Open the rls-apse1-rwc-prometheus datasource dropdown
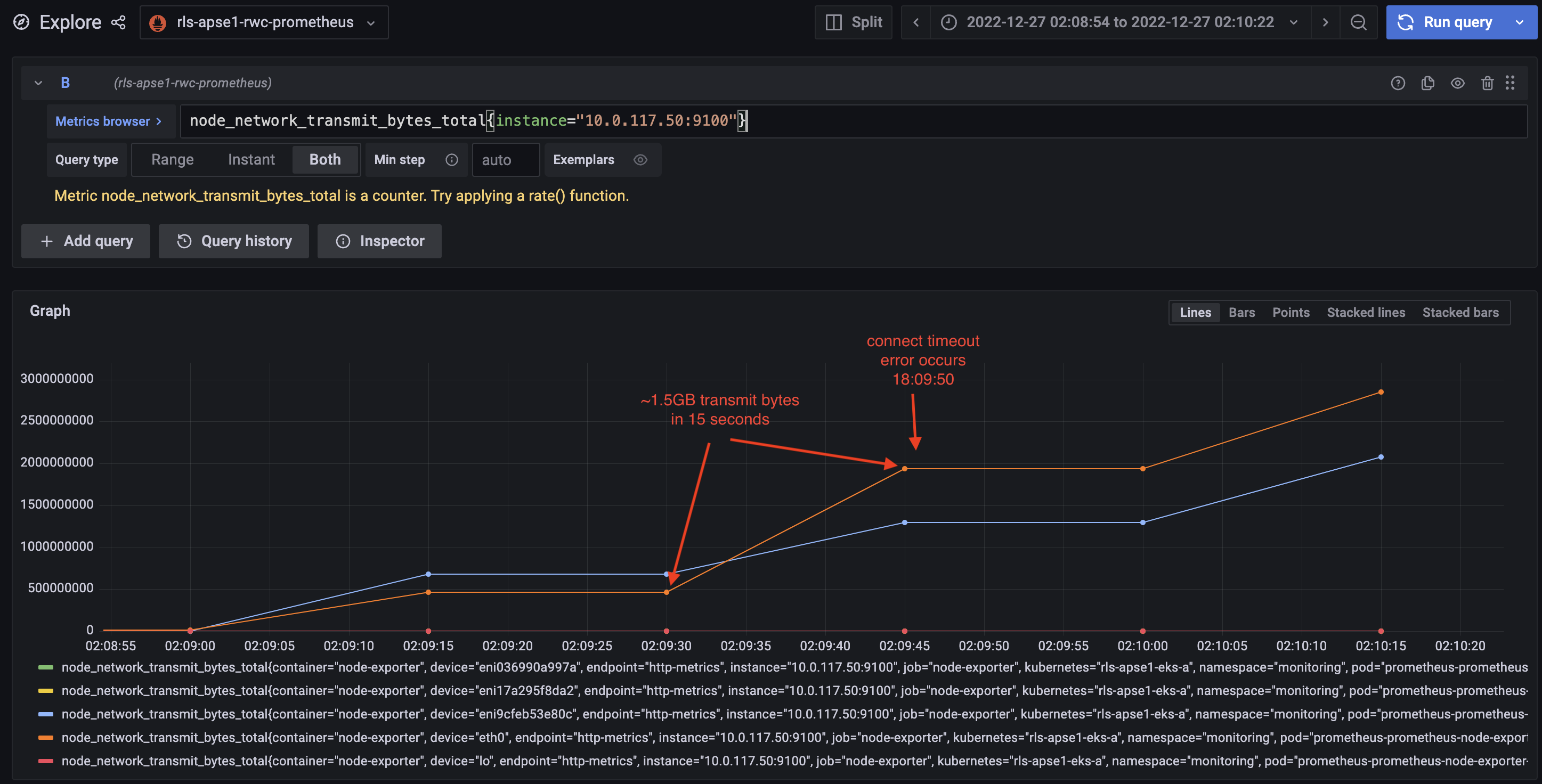Screen dimensions: 1542x784 pos(264,23)
